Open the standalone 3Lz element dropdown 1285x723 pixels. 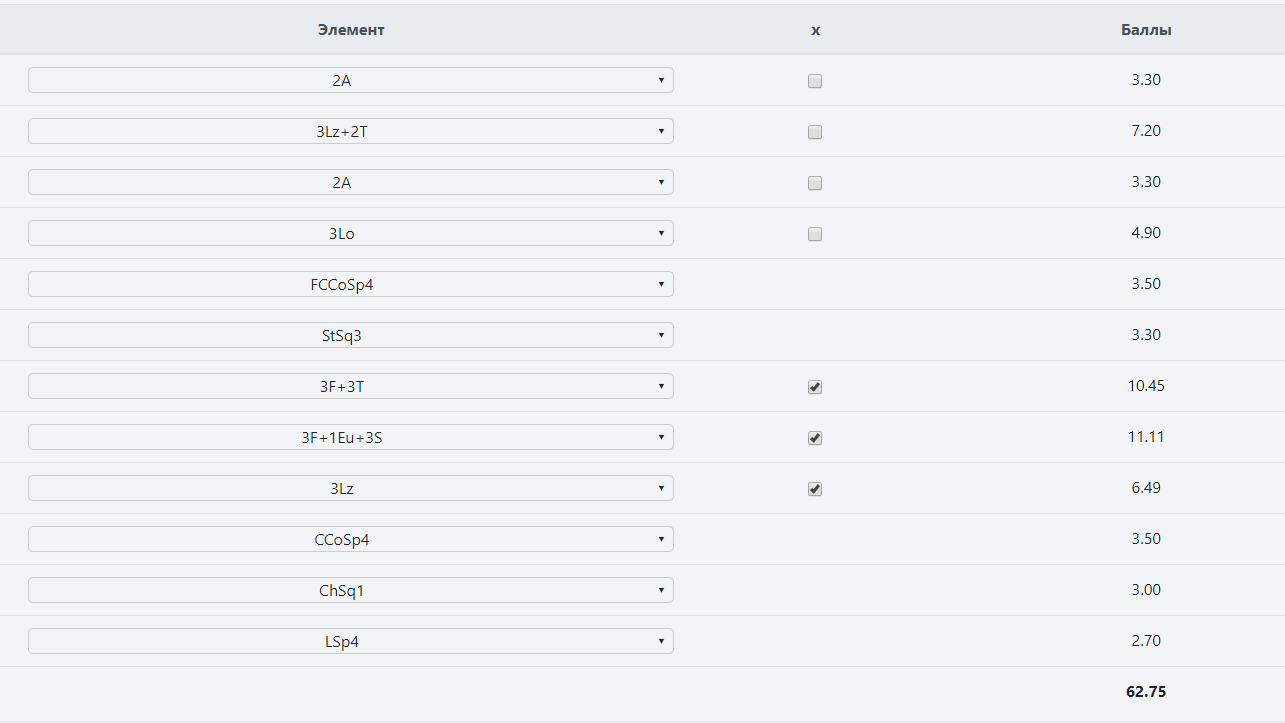350,488
